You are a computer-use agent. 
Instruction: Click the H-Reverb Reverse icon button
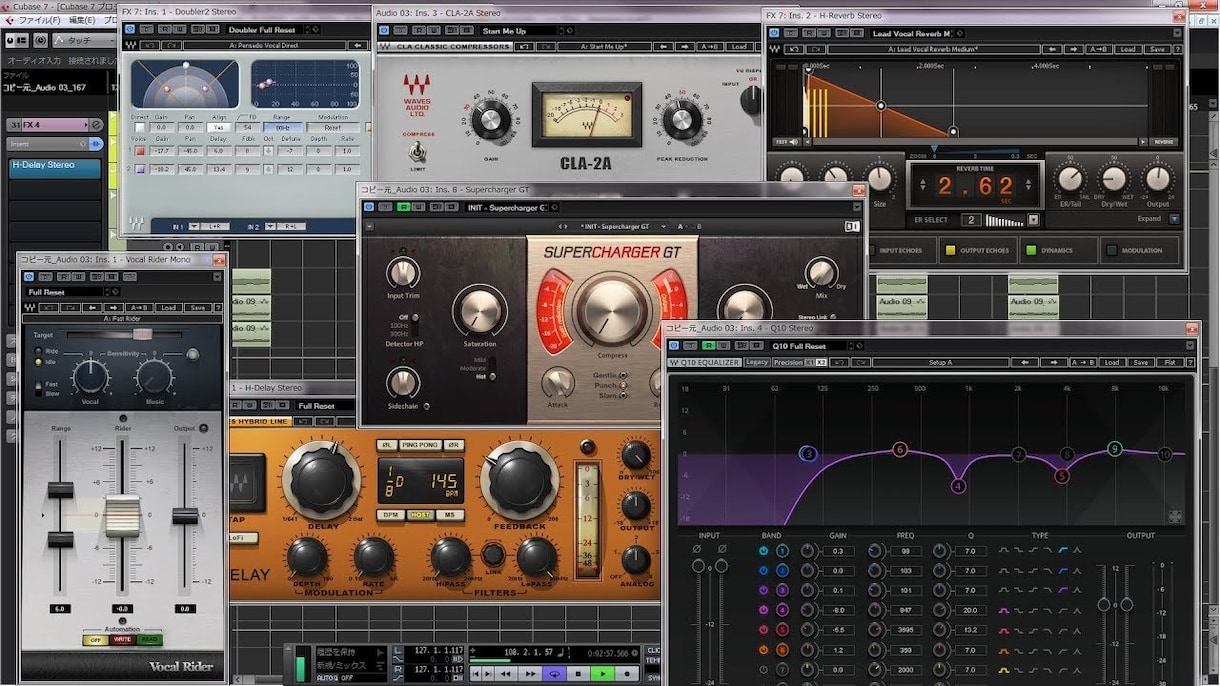(1162, 142)
